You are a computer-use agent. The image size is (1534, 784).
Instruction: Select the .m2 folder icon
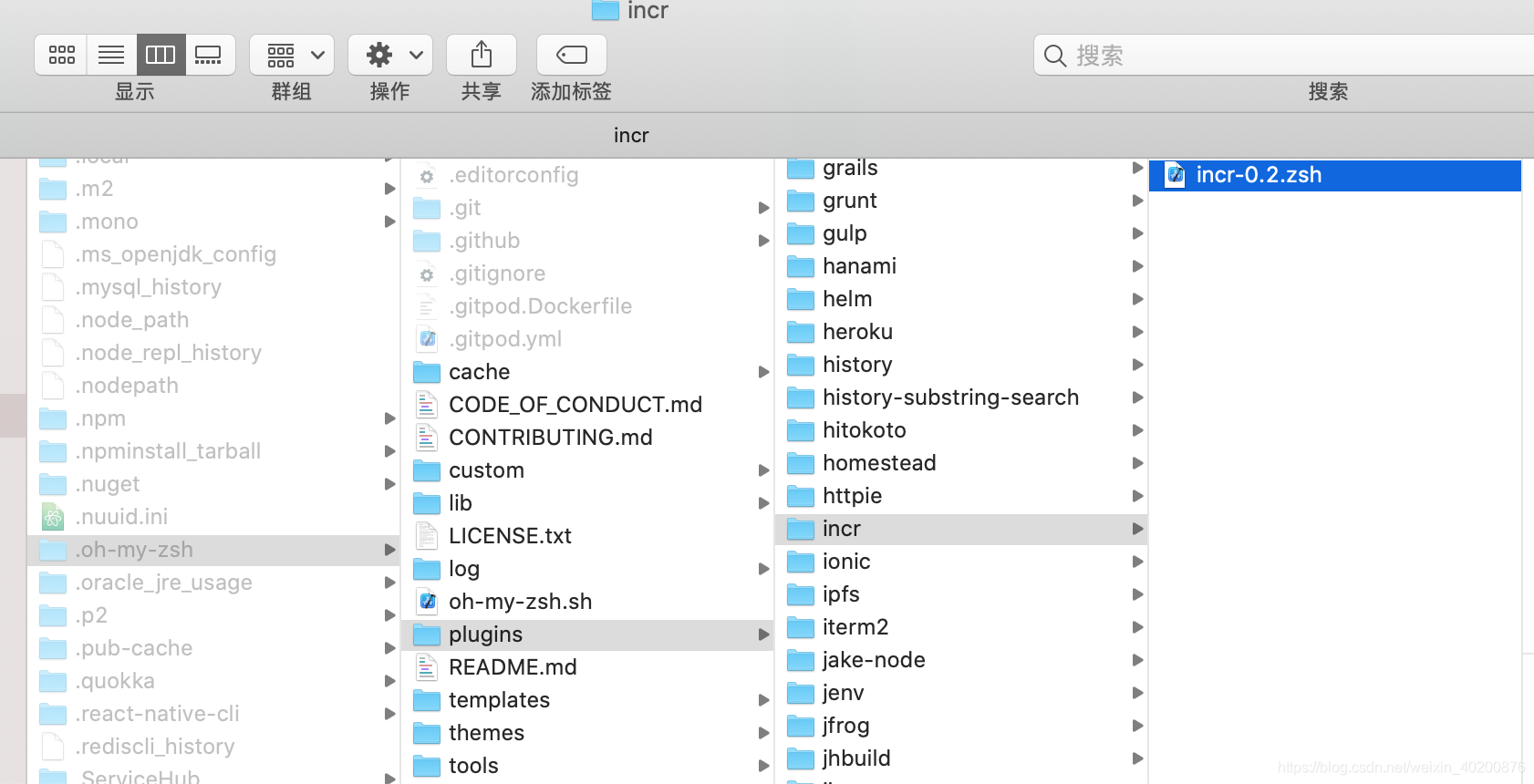[x=54, y=189]
